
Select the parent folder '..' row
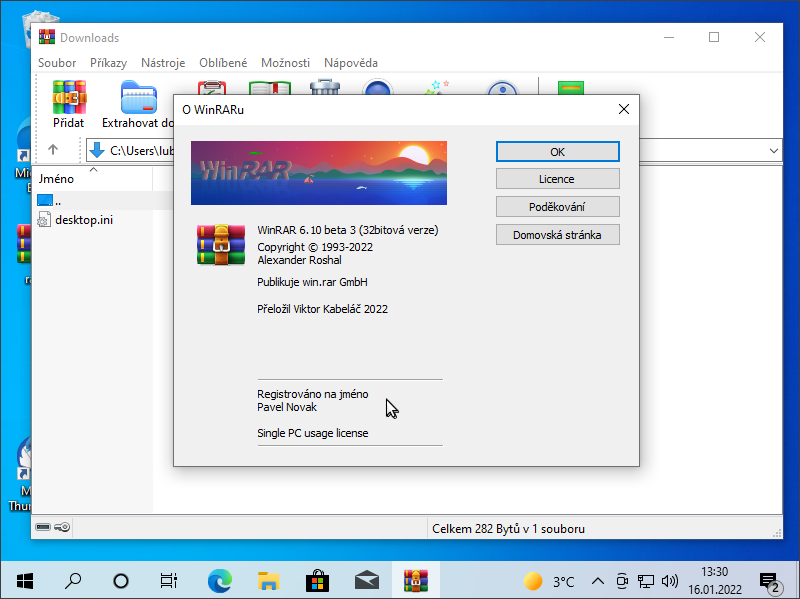point(102,201)
